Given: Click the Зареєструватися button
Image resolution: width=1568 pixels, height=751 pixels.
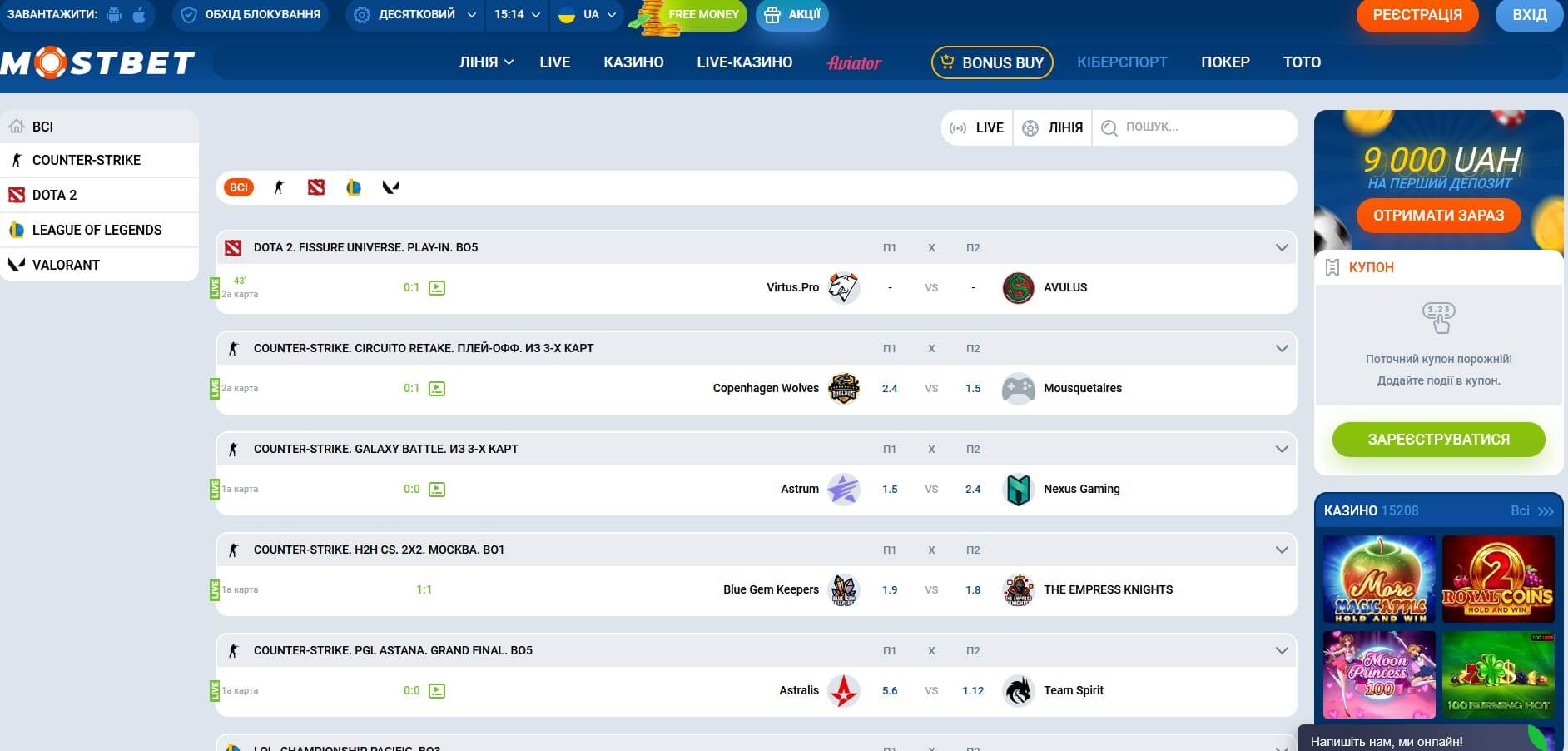Looking at the screenshot, I should 1438,439.
